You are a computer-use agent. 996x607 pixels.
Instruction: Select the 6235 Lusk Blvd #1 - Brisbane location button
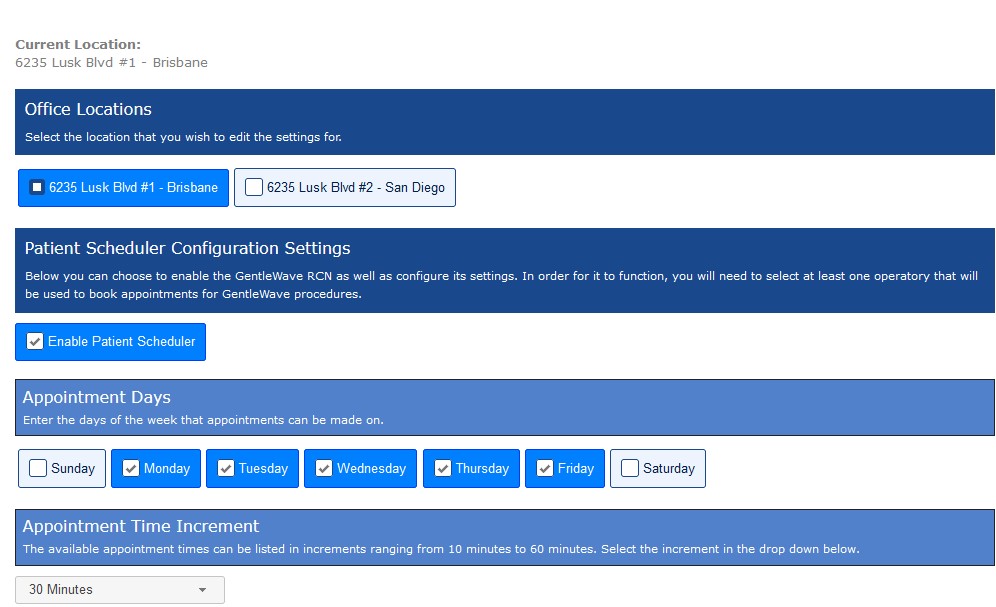(x=123, y=187)
